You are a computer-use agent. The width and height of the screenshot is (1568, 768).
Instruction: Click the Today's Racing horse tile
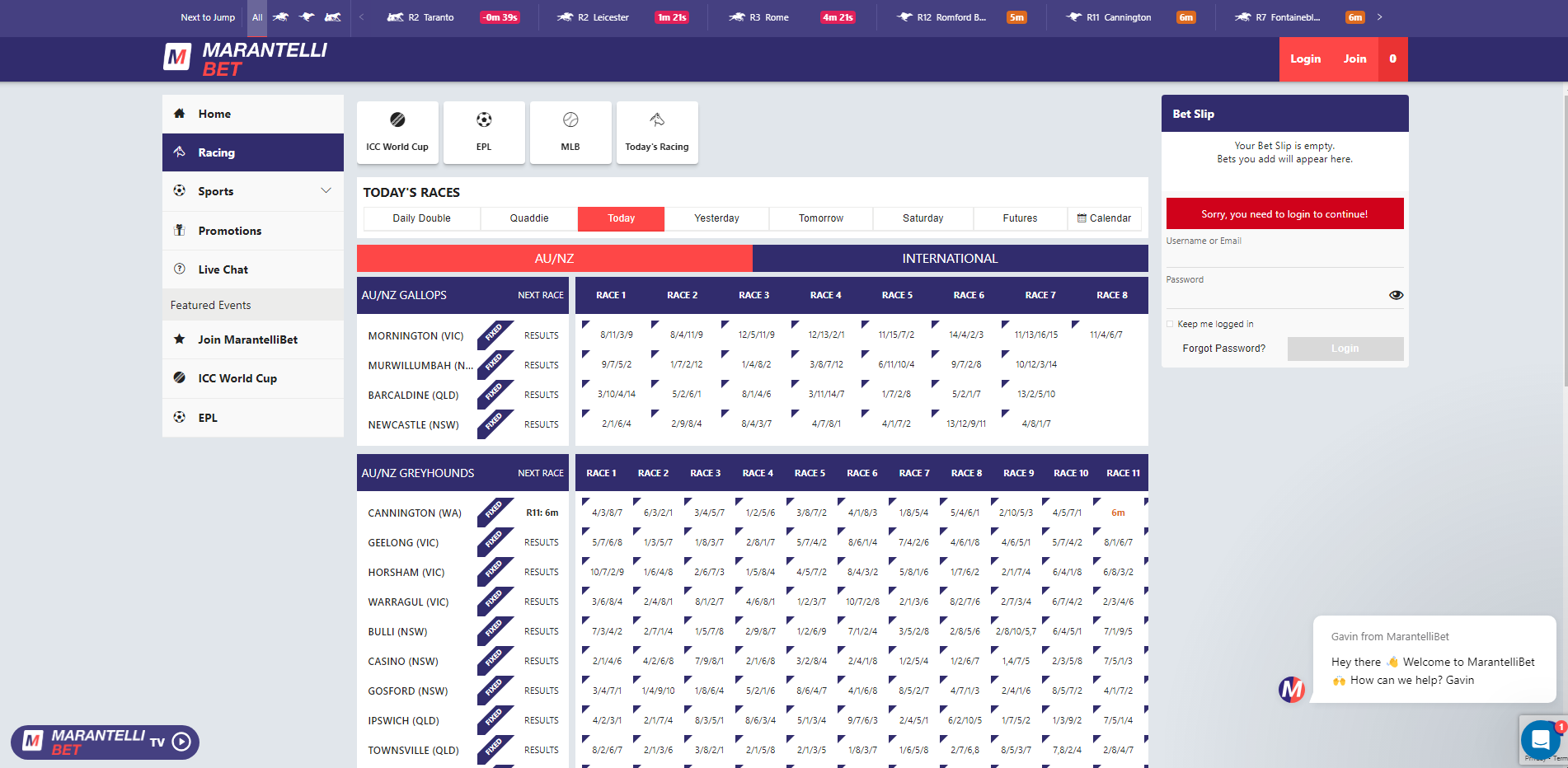pyautogui.click(x=657, y=133)
